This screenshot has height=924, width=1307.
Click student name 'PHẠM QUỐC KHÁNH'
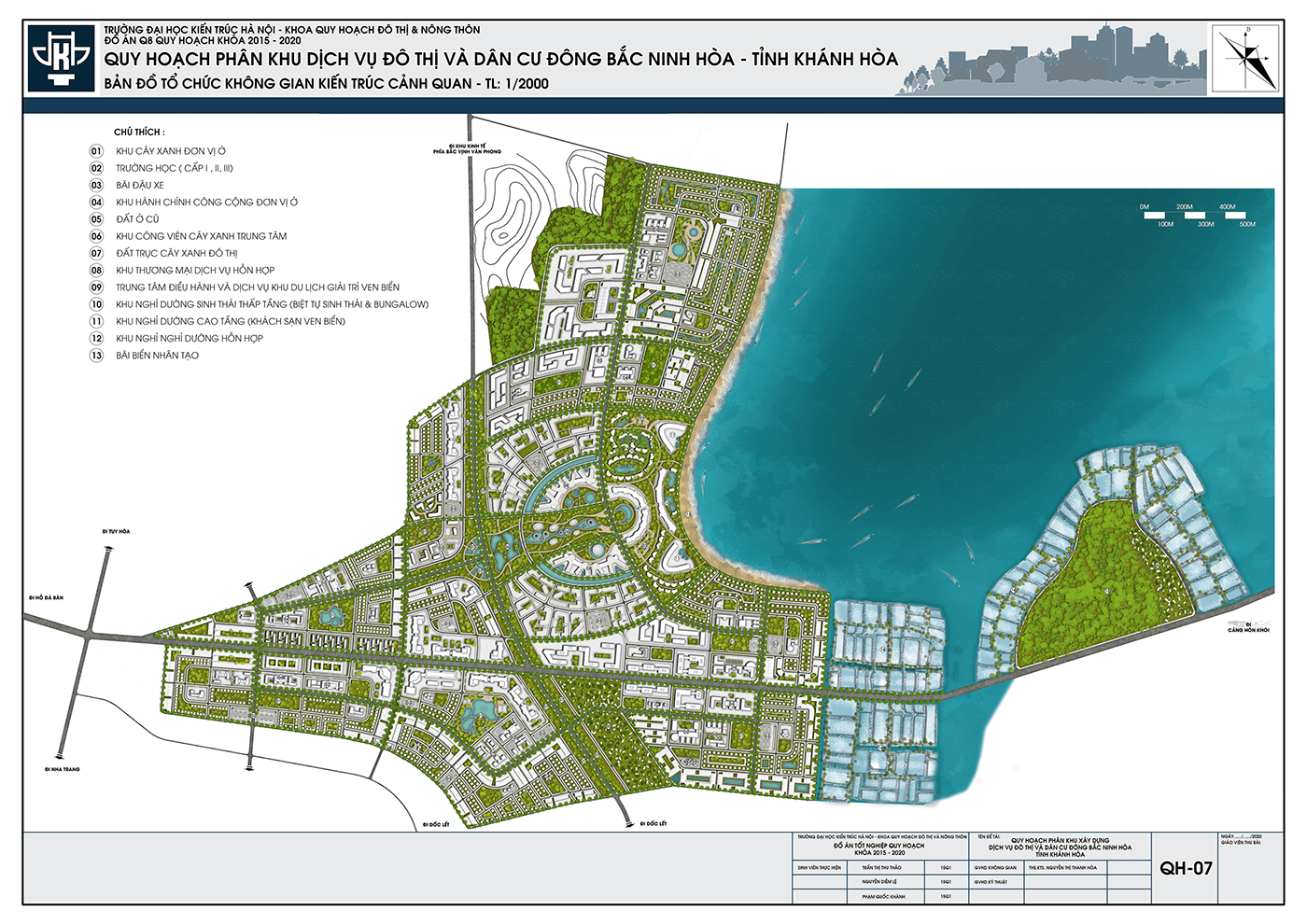point(883,896)
